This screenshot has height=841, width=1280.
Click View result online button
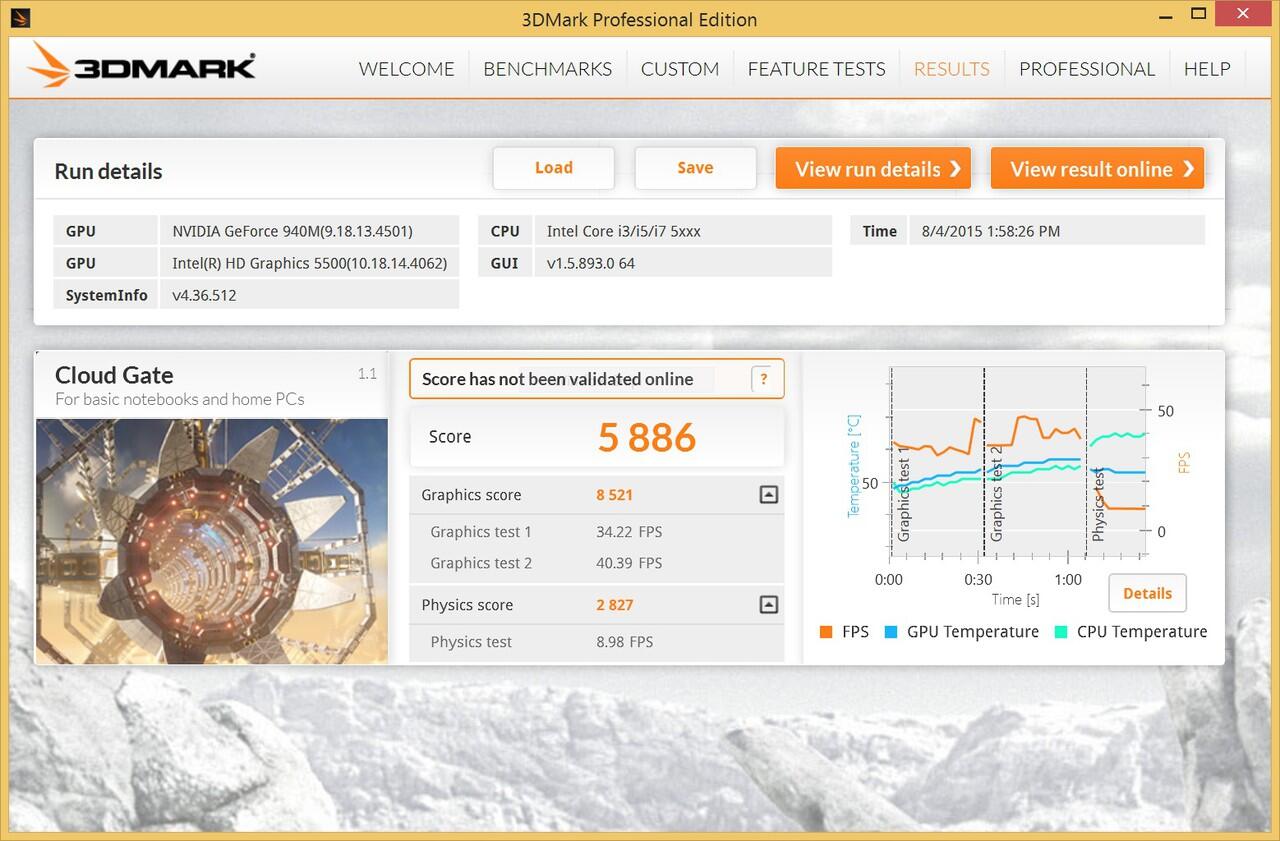[1097, 168]
